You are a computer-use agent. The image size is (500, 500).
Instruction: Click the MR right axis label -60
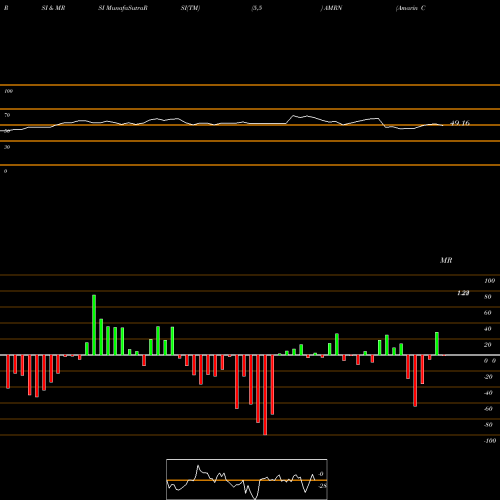coord(488,409)
